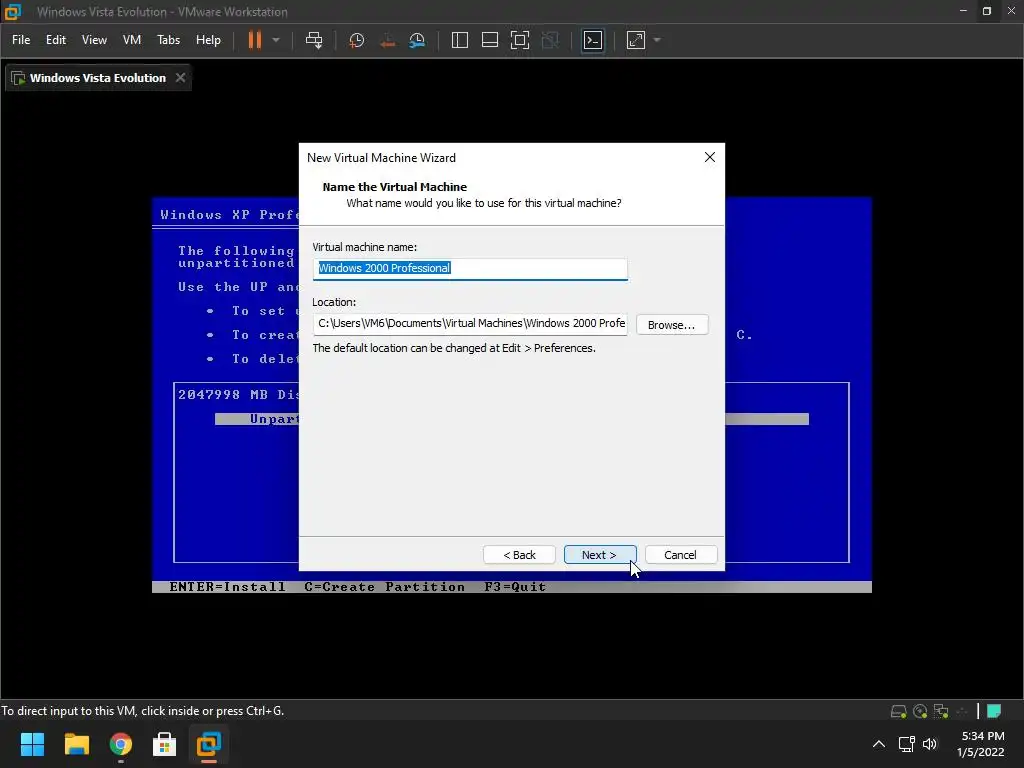
Task: Click the 'ENTER=Install' text in the VM
Action: pos(227,586)
